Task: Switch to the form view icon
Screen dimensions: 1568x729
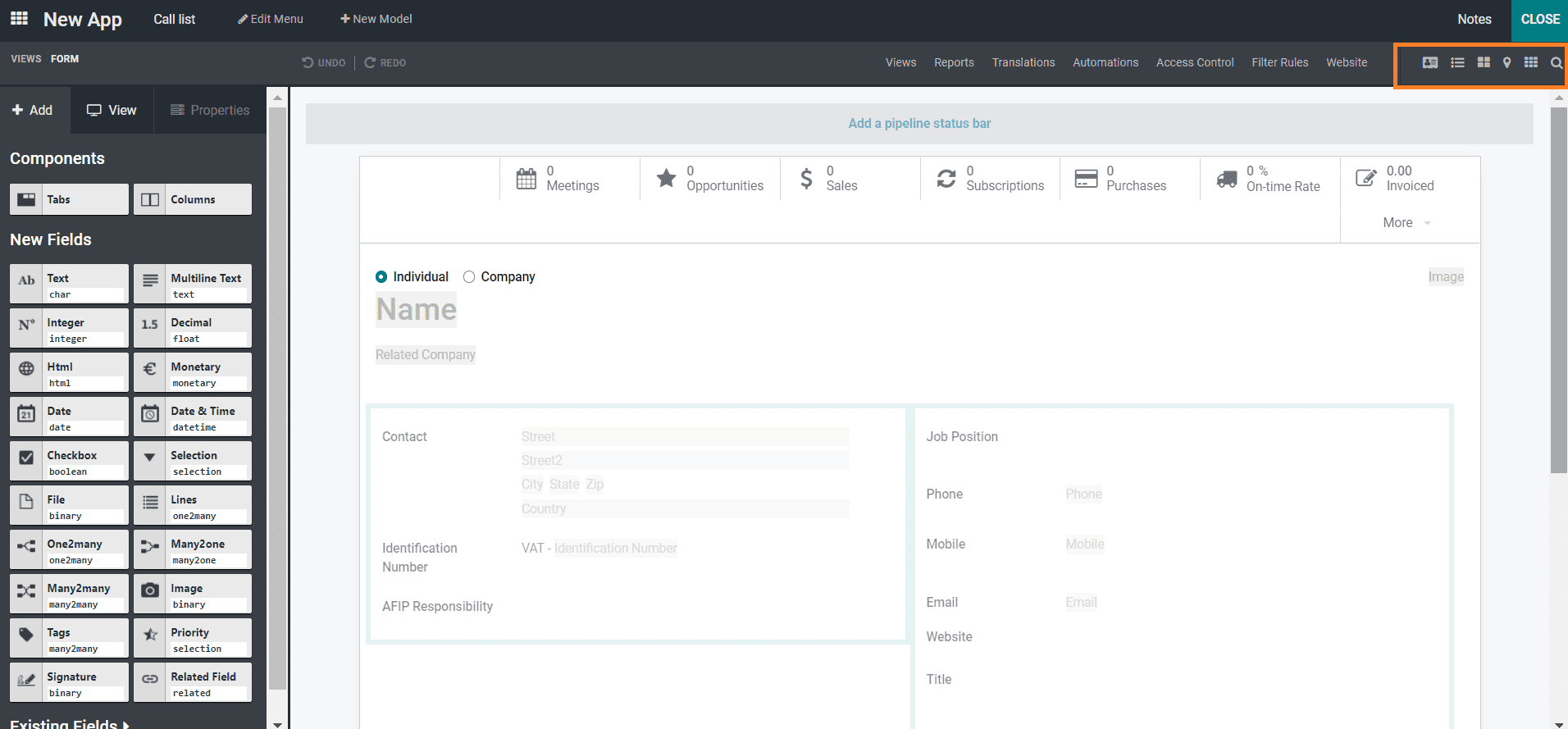Action: (x=1429, y=62)
